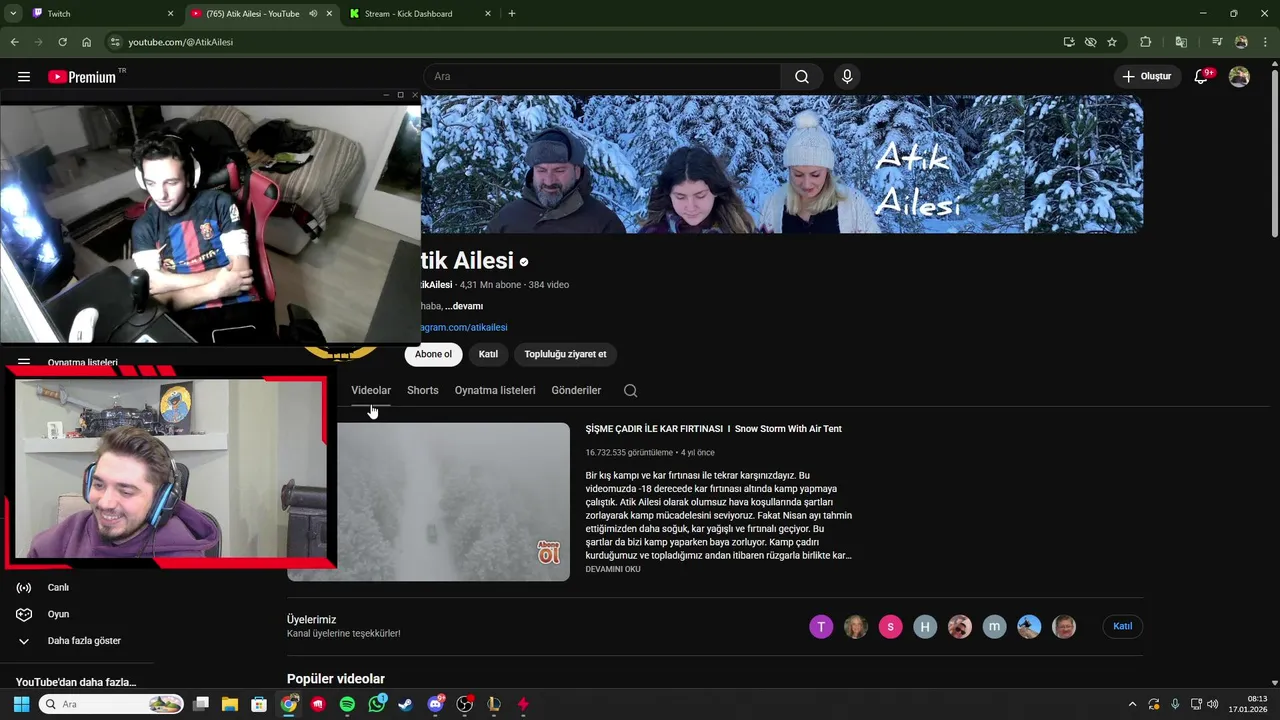Screen dimensions: 1280x720
Task: Open the Chrome profile avatar in toolbar
Action: (x=1241, y=42)
